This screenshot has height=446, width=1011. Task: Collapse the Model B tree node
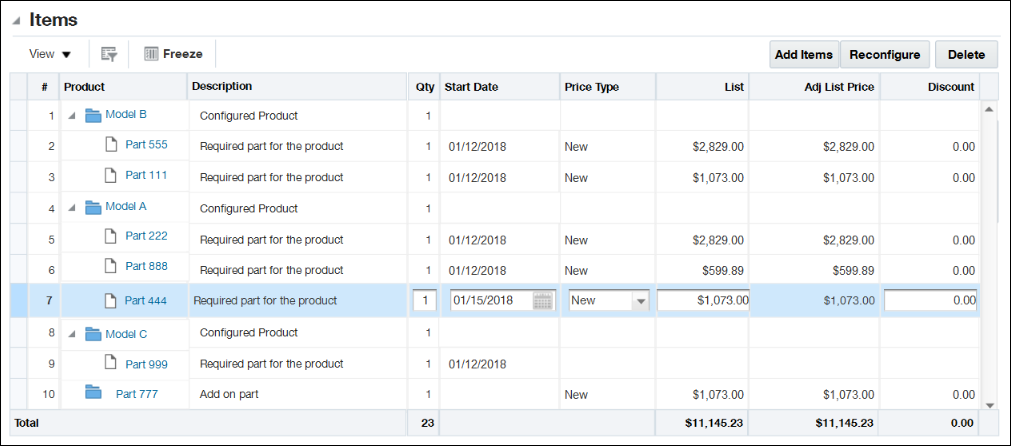coord(71,116)
